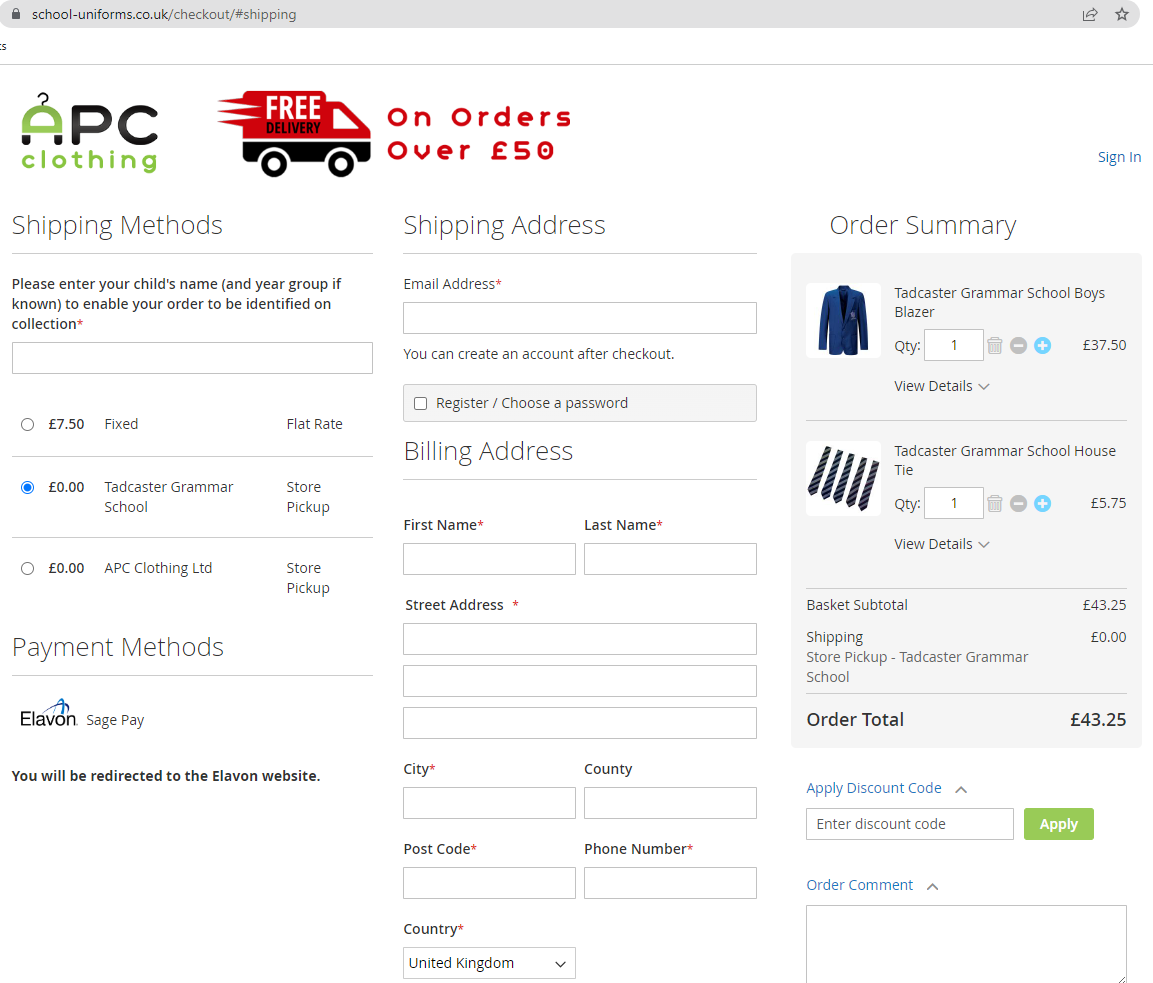
Task: Decrease Boys Blazer quantity with minus icon
Action: pos(1018,346)
